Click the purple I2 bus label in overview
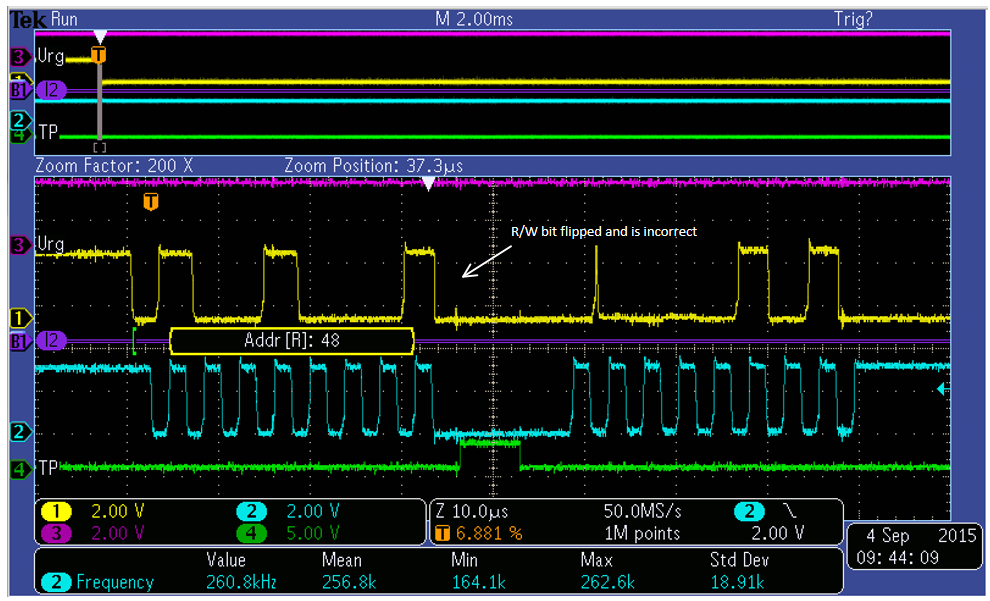Screen dimensions: 990x601 (x=51, y=90)
